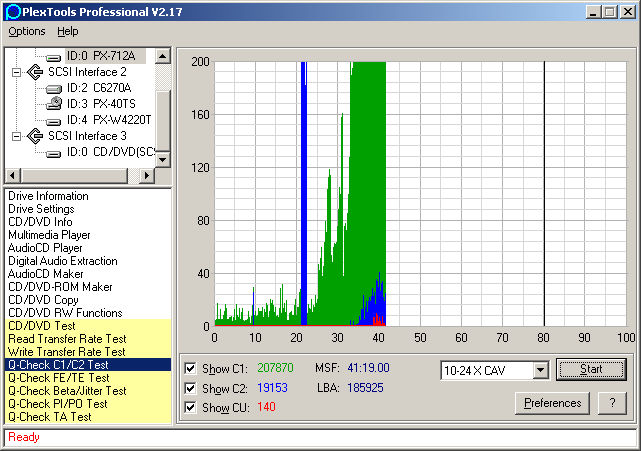Viewport: 641px width, 451px height.
Task: Open AudioCD Player function
Action: pyautogui.click(x=88, y=248)
